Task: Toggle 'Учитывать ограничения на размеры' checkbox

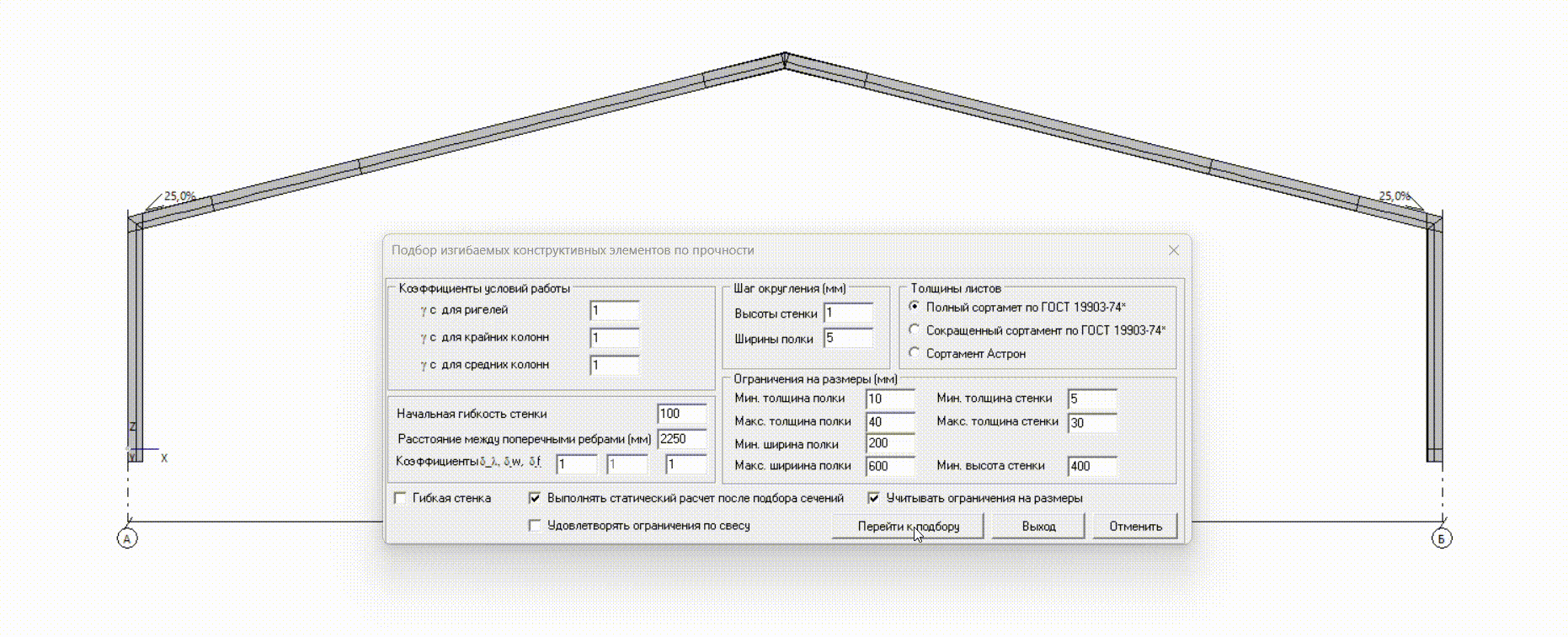Action: click(x=874, y=498)
